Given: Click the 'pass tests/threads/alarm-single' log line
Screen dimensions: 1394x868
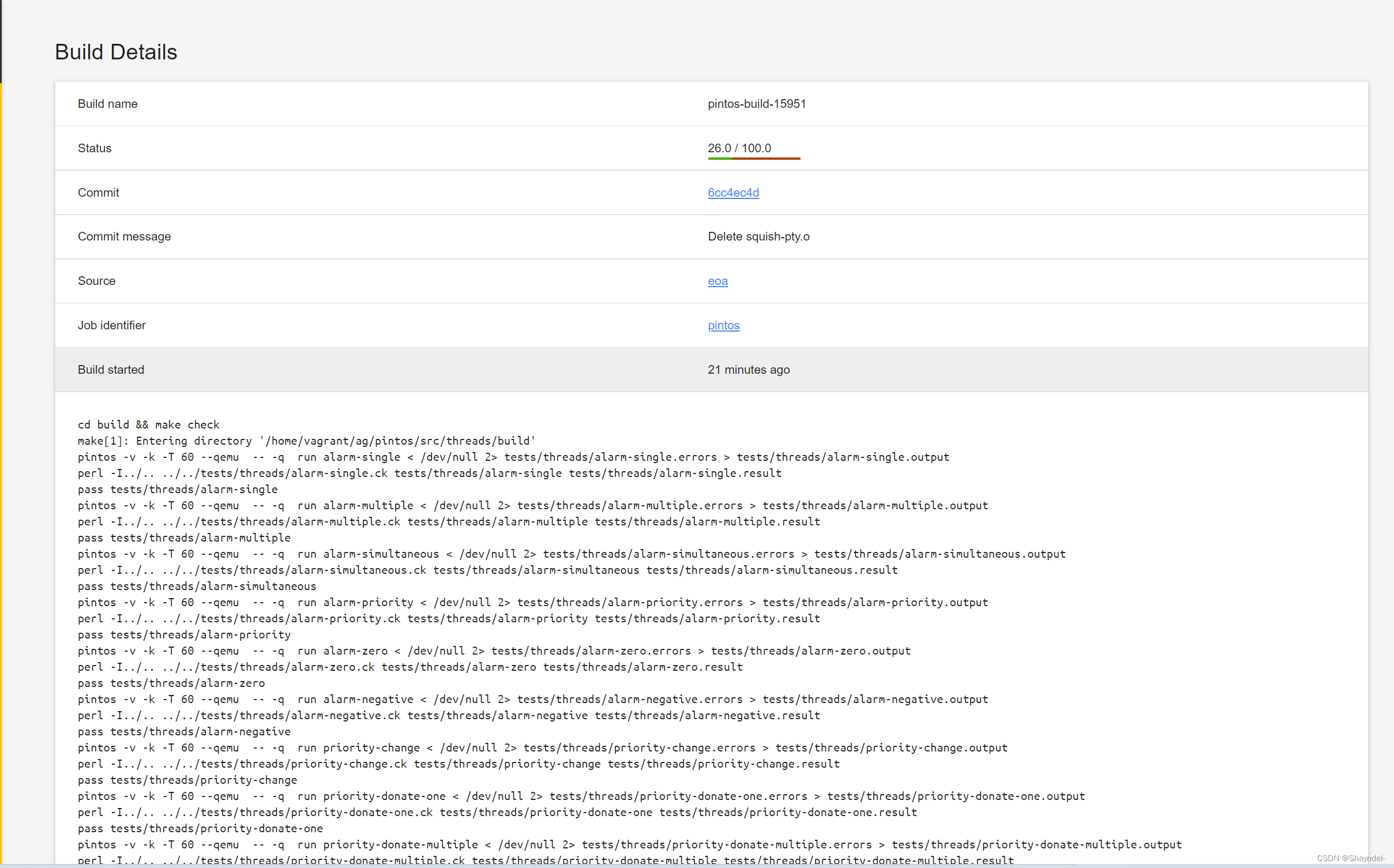Looking at the screenshot, I should [178, 490].
